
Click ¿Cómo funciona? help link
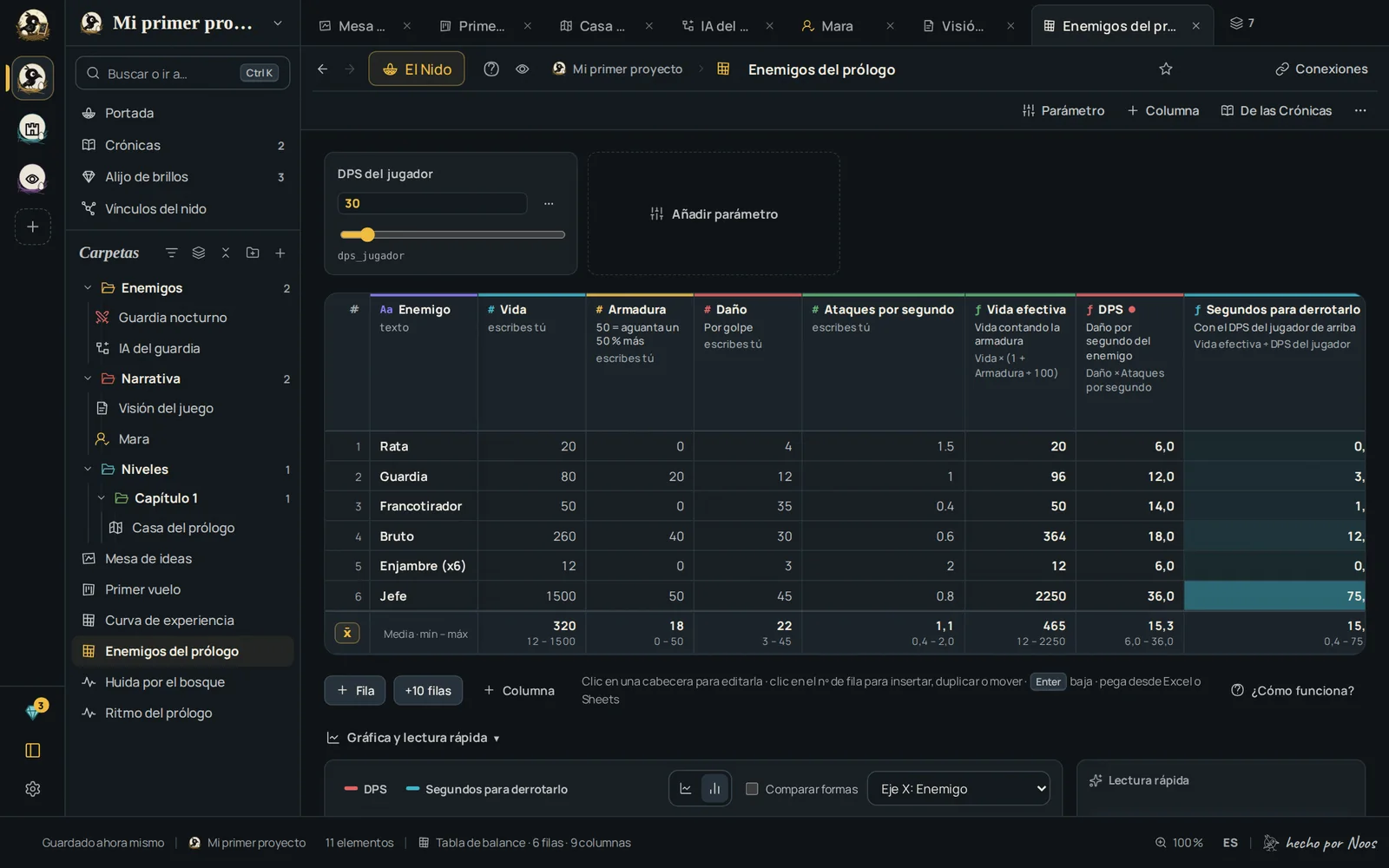(x=1293, y=691)
